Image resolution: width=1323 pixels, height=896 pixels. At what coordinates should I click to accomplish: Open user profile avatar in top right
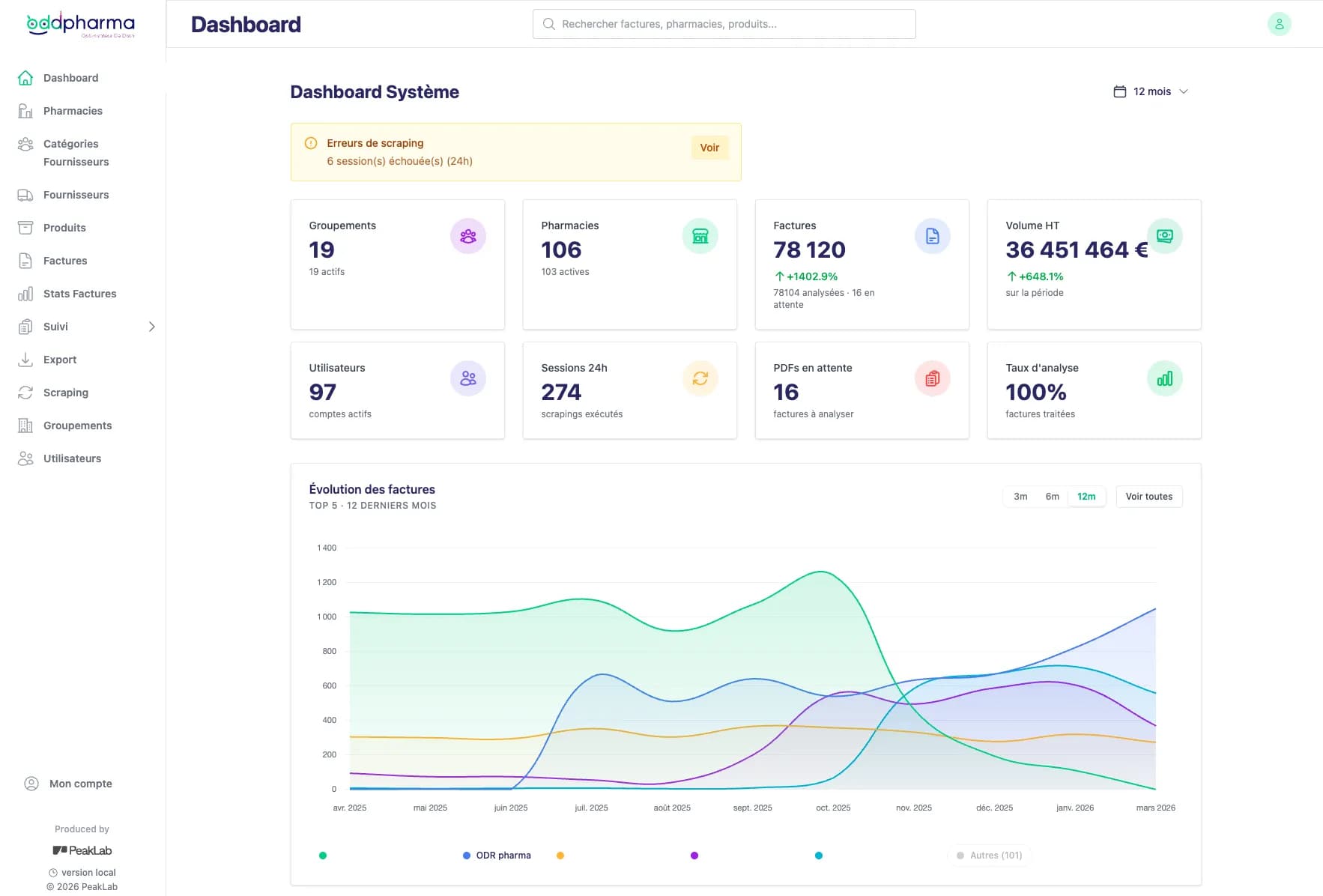1279,24
